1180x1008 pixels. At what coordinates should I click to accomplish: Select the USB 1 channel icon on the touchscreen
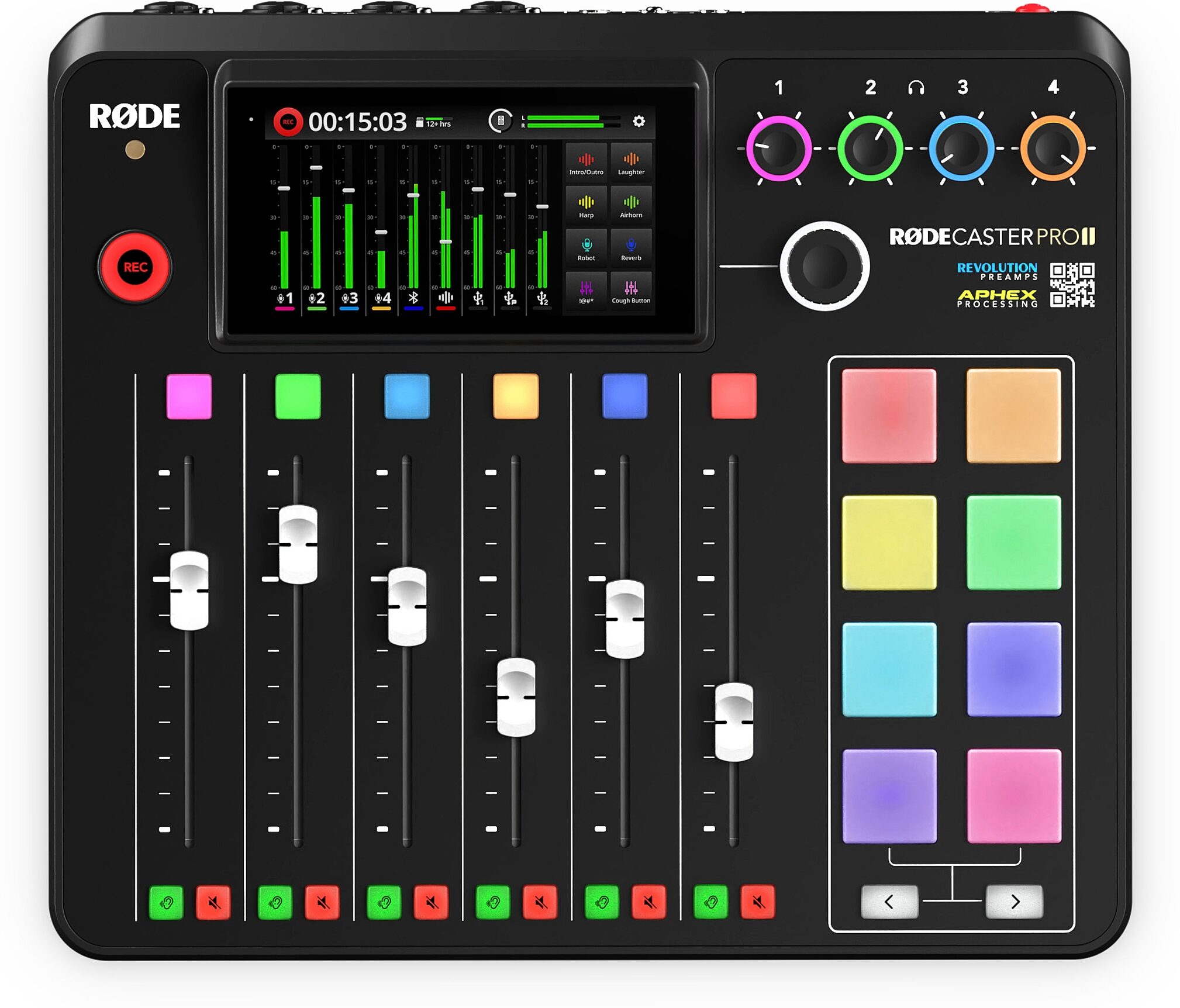pyautogui.click(x=478, y=298)
